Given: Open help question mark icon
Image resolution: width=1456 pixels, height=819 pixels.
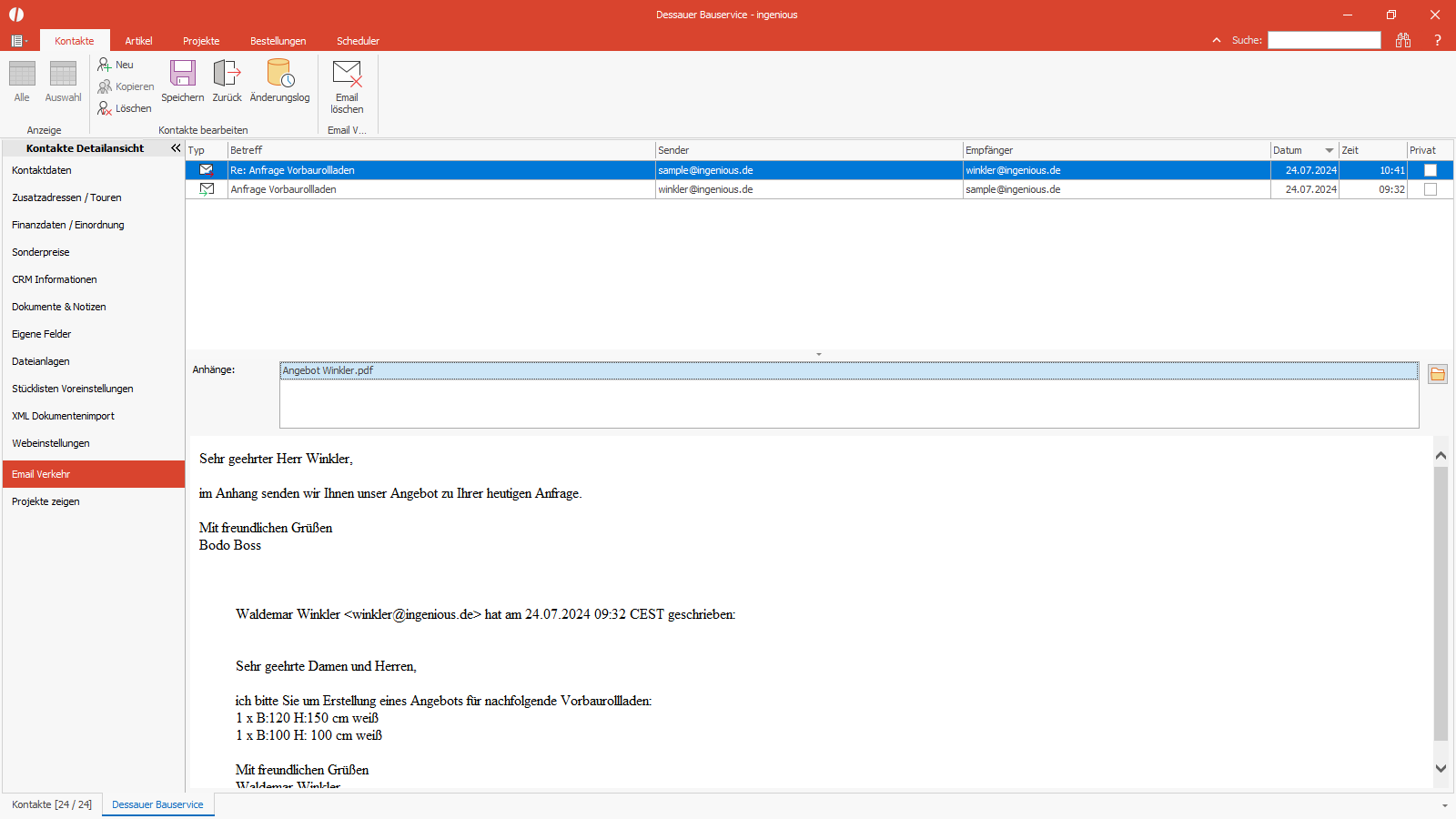Looking at the screenshot, I should tap(1438, 40).
